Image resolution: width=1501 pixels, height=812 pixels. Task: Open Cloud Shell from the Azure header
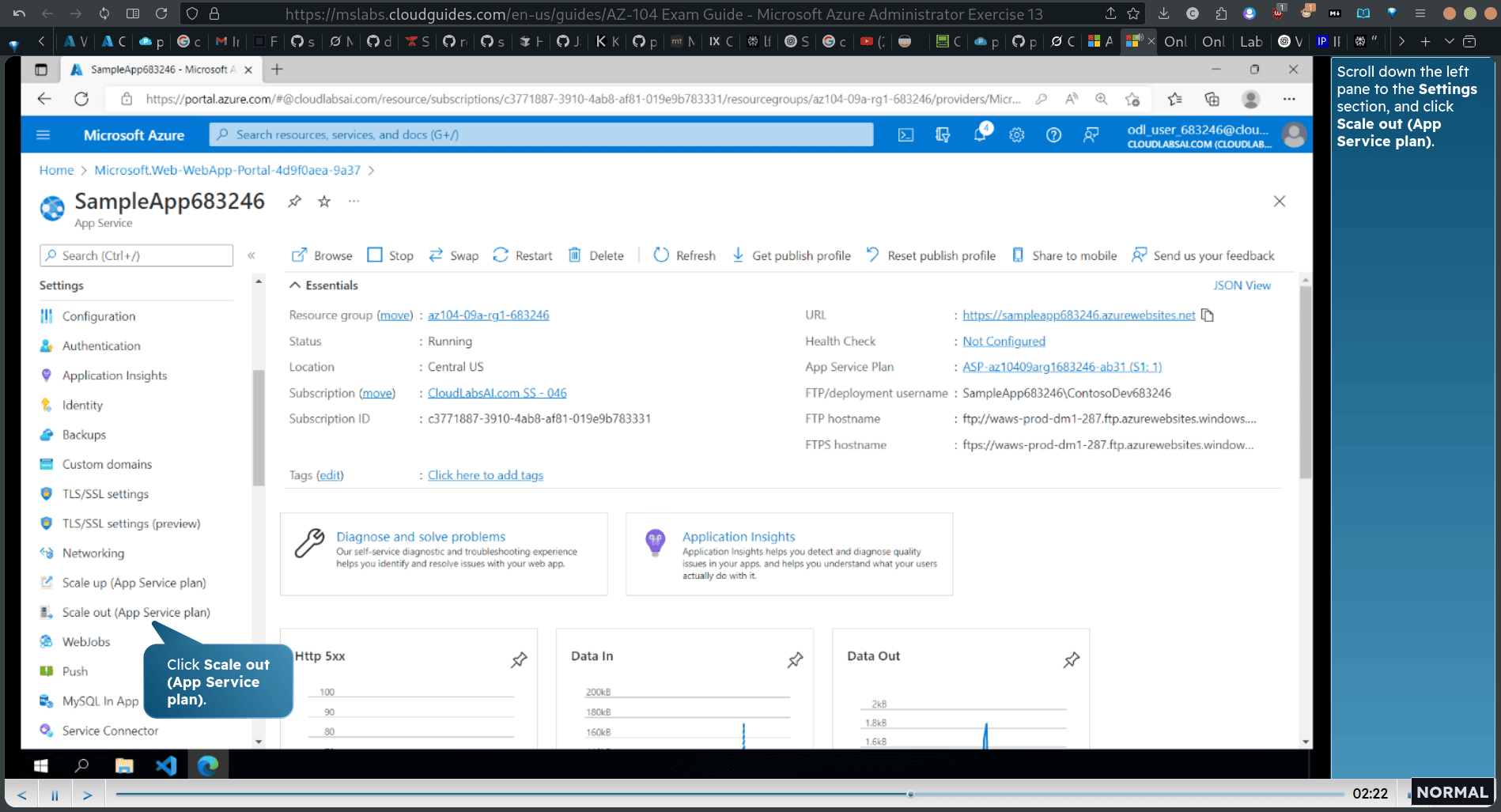tap(906, 135)
